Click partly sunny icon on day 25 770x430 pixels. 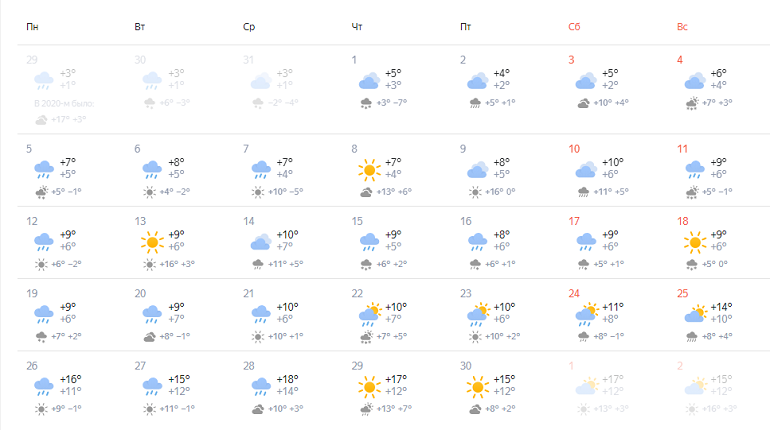tap(696, 314)
